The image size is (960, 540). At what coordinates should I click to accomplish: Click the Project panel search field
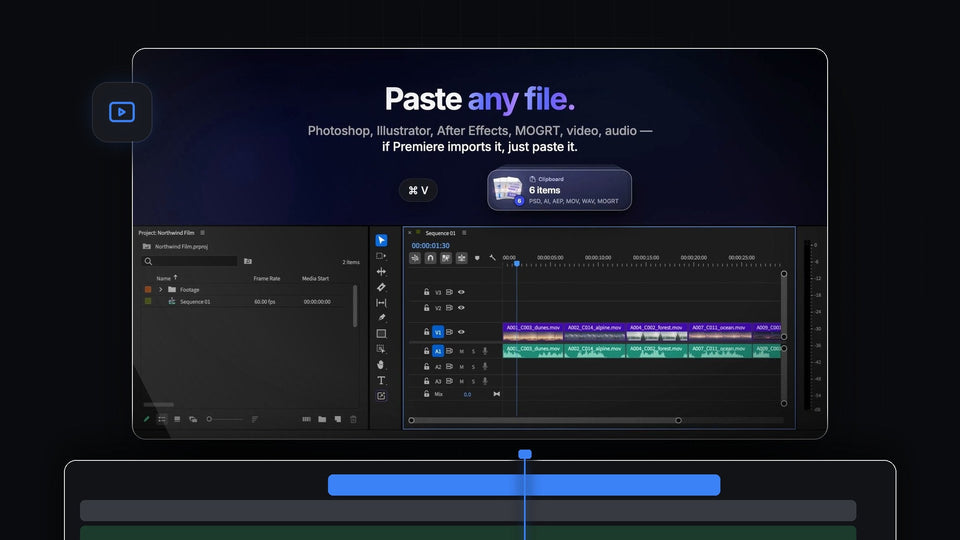(190, 261)
